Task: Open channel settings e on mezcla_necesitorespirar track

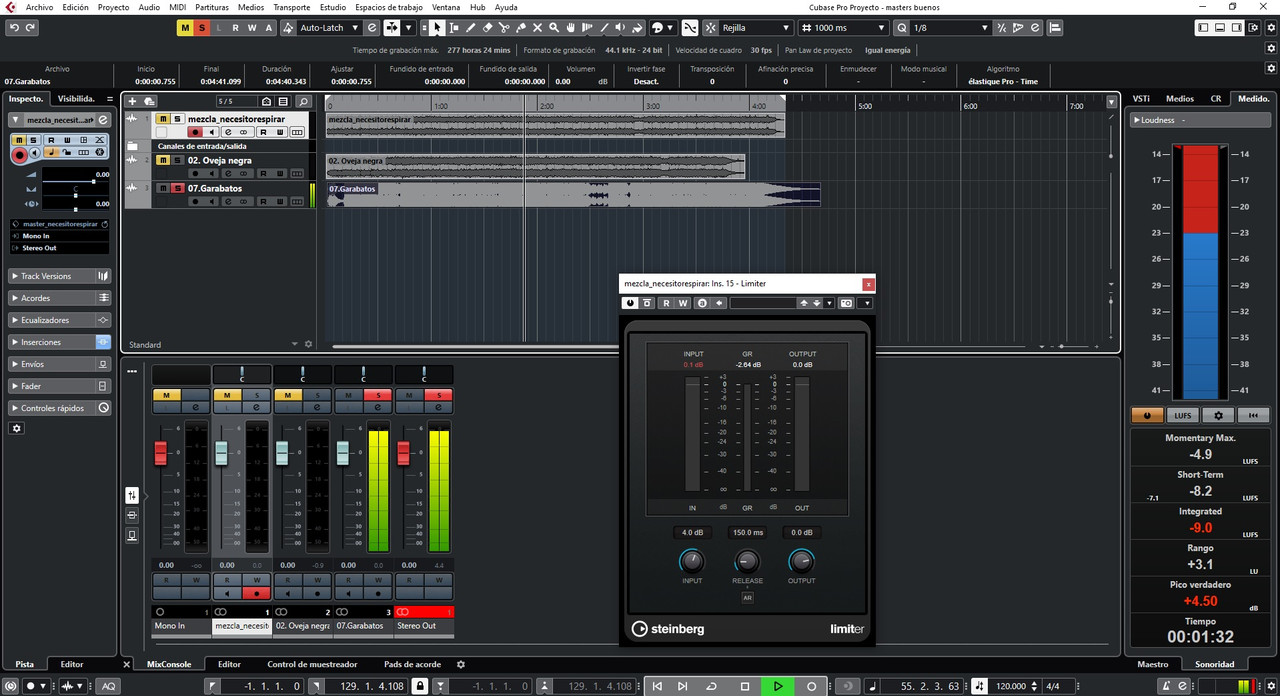Action: [228, 132]
